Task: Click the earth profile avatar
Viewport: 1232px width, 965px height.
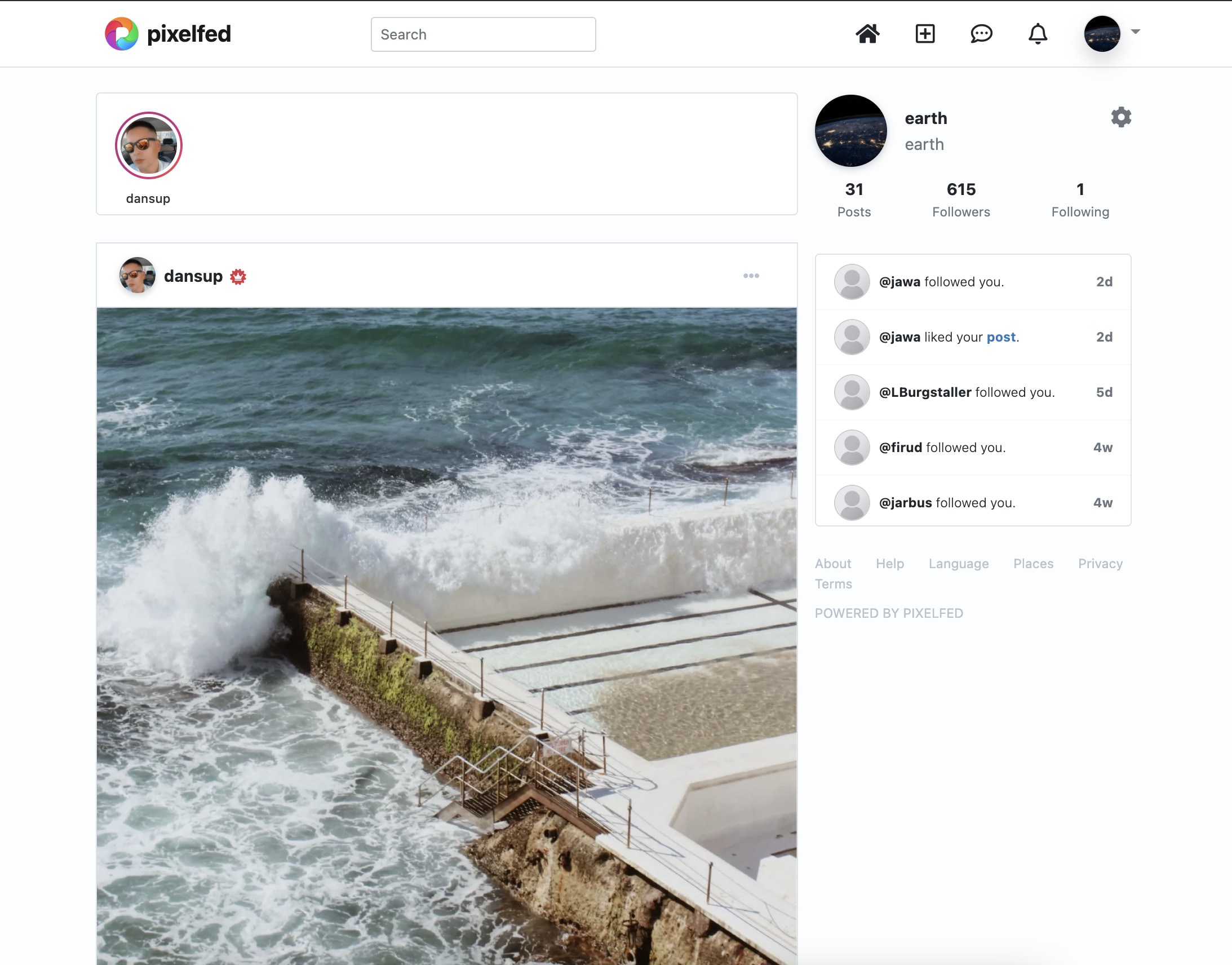Action: pyautogui.click(x=853, y=130)
